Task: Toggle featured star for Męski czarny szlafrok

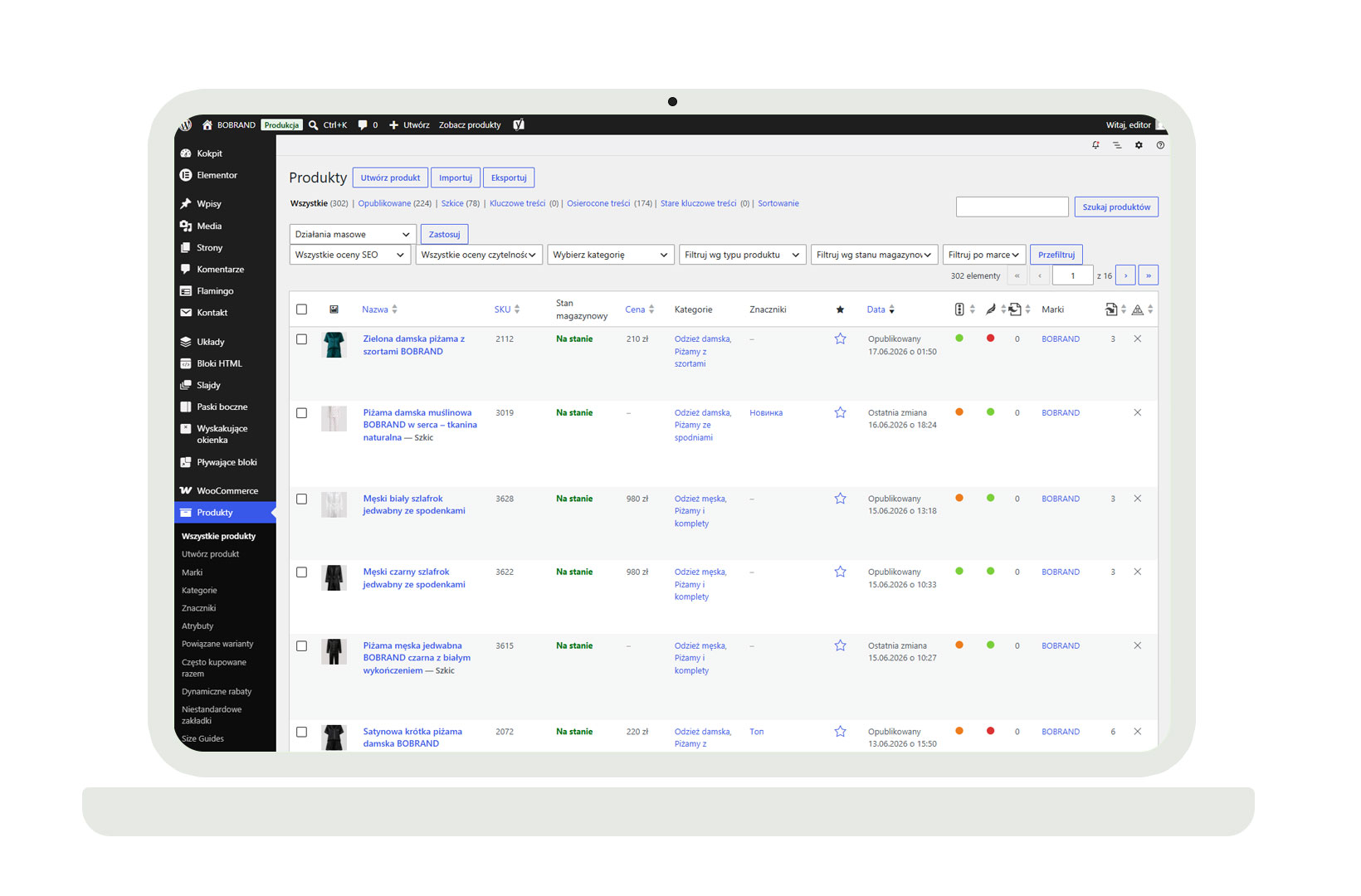Action: 840,572
